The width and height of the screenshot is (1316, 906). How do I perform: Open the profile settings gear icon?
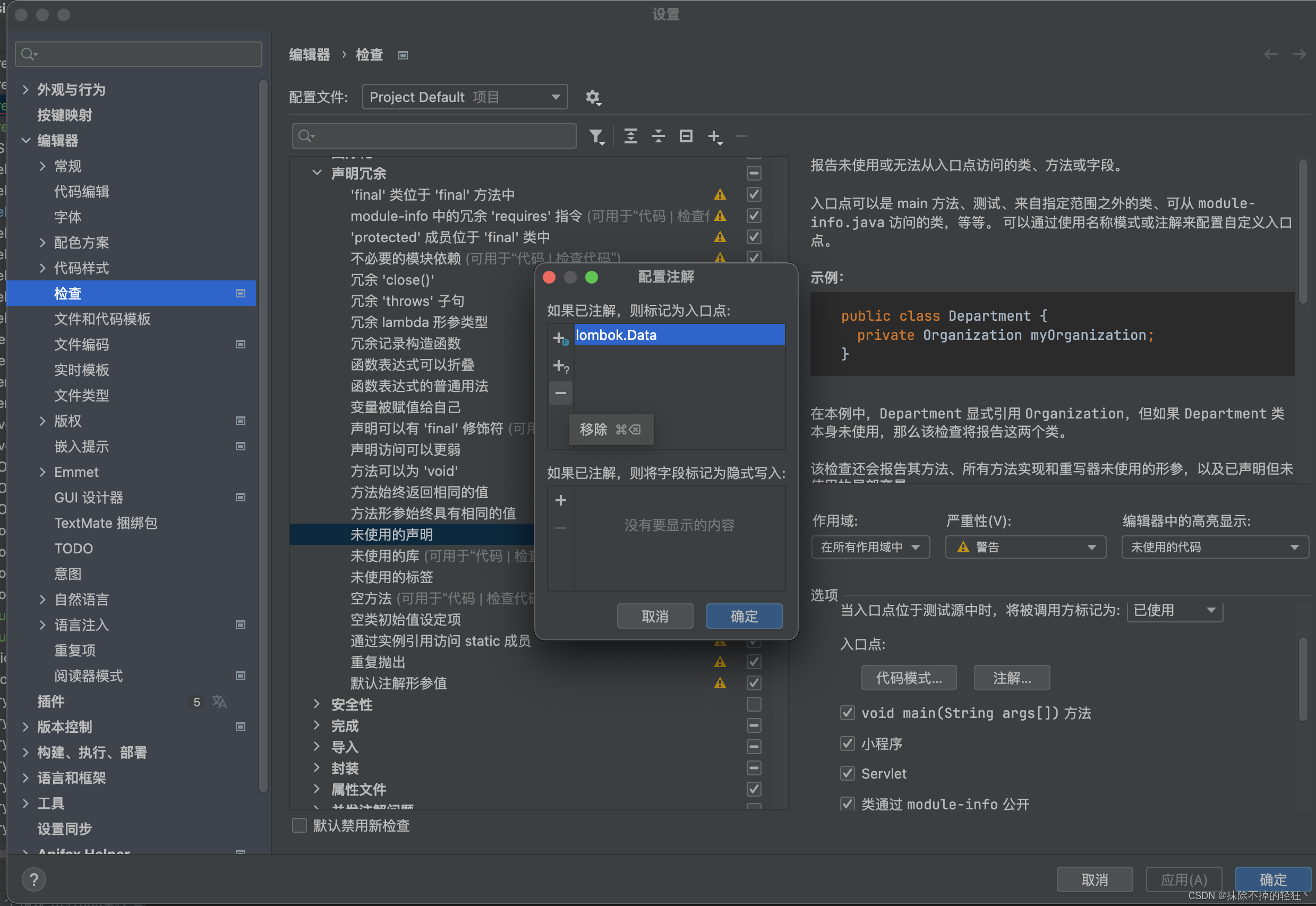coord(594,97)
